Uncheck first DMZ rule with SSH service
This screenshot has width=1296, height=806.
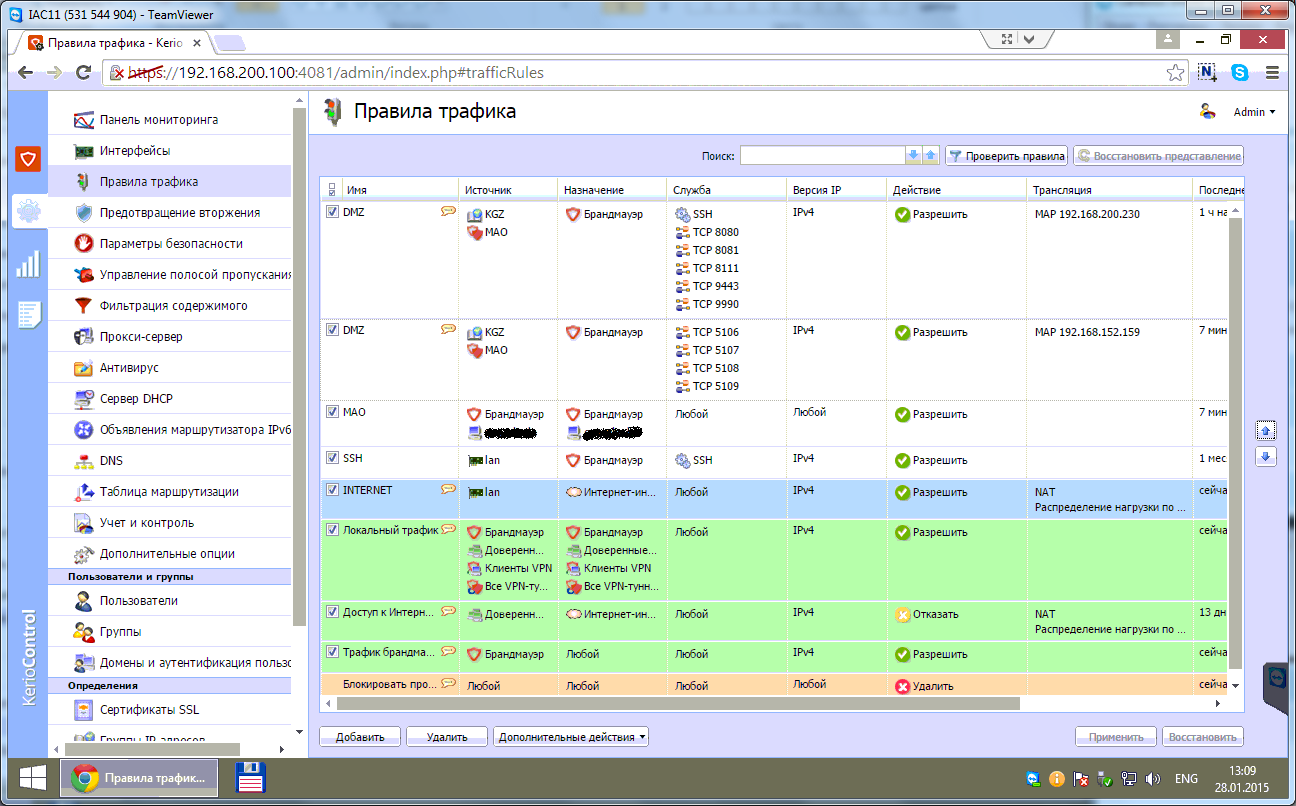pyautogui.click(x=333, y=211)
